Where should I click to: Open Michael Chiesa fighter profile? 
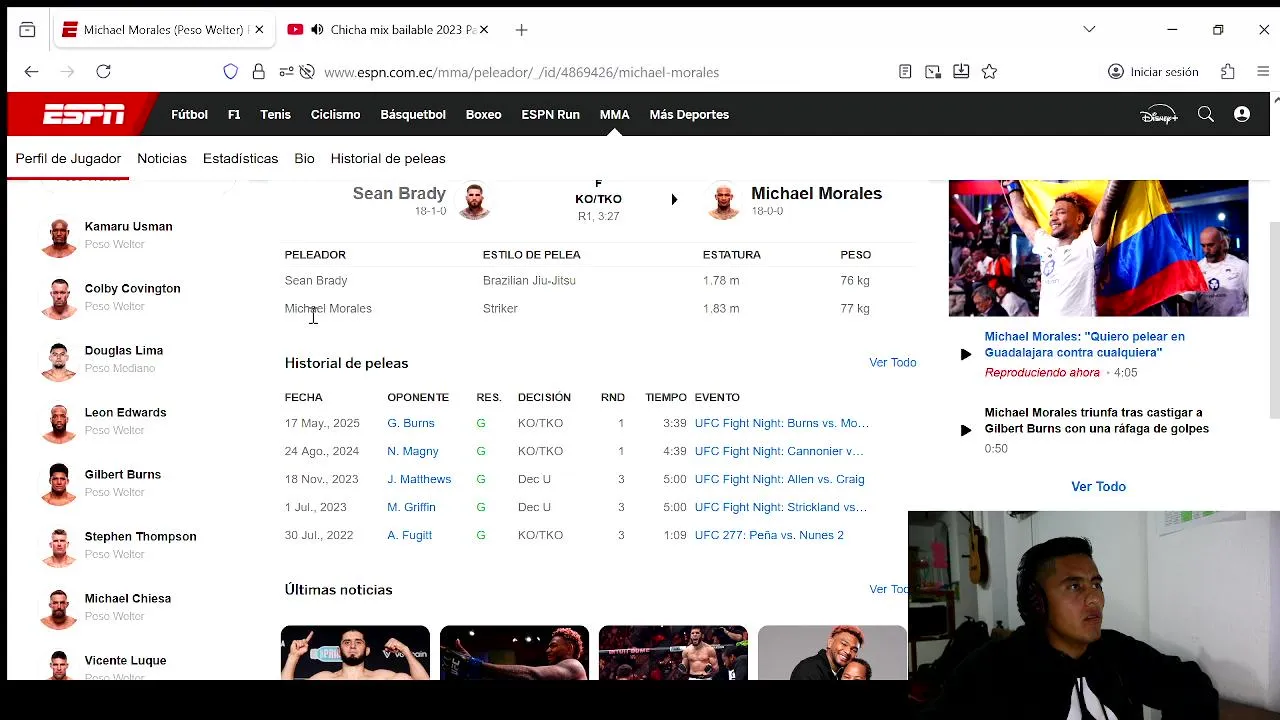pyautogui.click(x=127, y=599)
